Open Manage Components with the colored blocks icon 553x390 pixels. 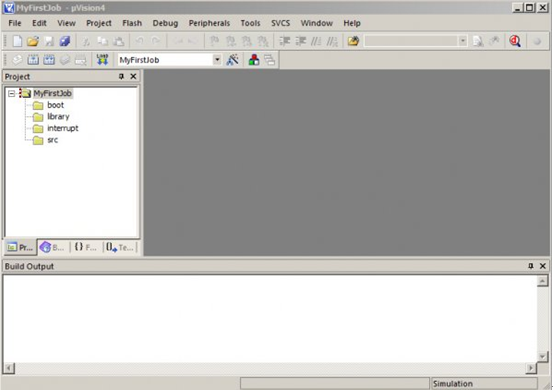click(x=254, y=60)
